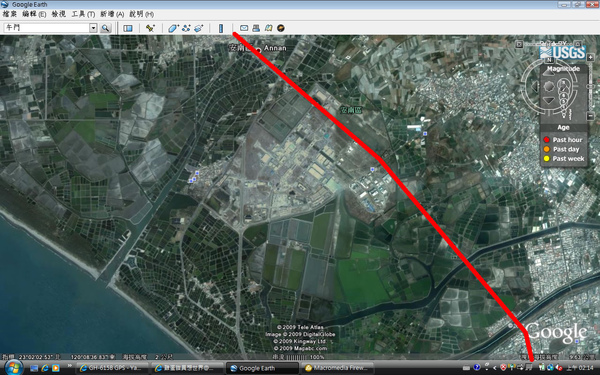Click the add polygon icon
Image resolution: width=600 pixels, height=375 pixels.
[x=173, y=28]
